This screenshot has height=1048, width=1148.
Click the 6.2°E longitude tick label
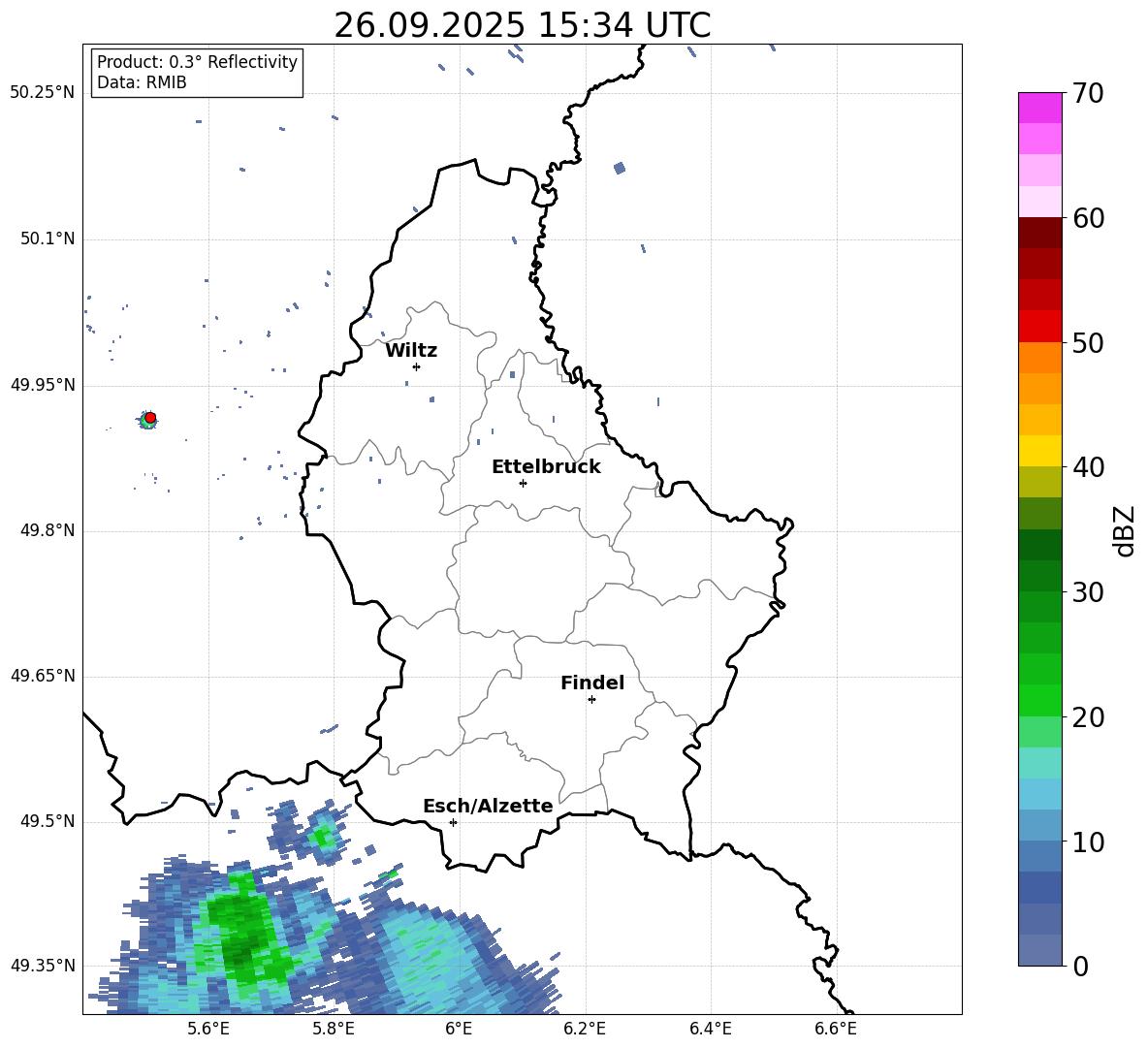click(x=585, y=1029)
